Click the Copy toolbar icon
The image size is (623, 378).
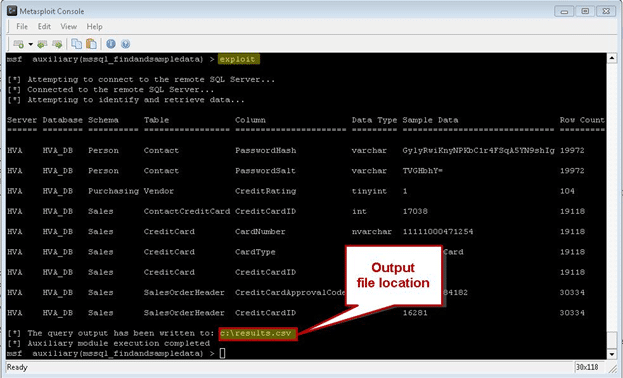point(76,44)
